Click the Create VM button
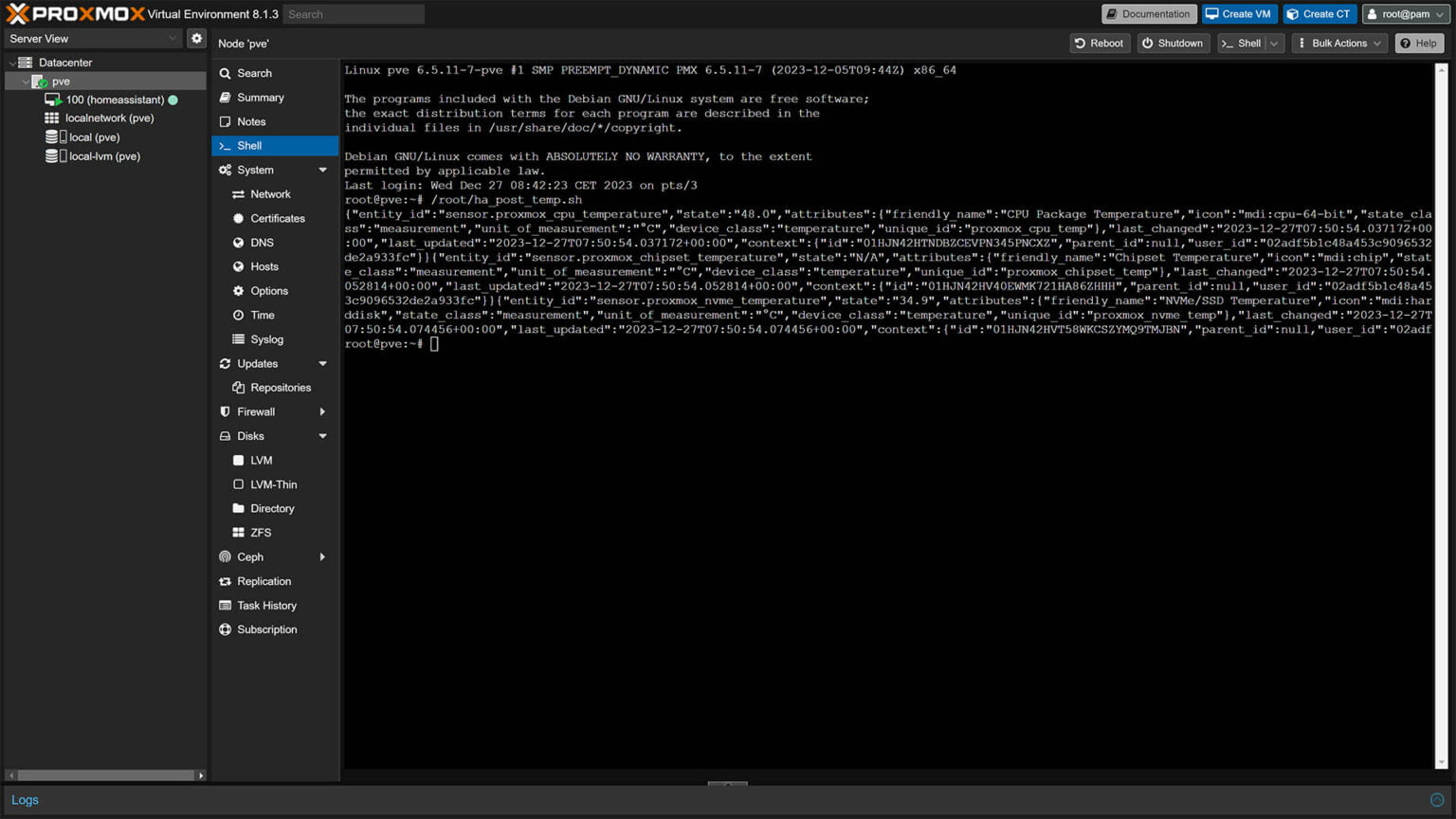 (1239, 13)
